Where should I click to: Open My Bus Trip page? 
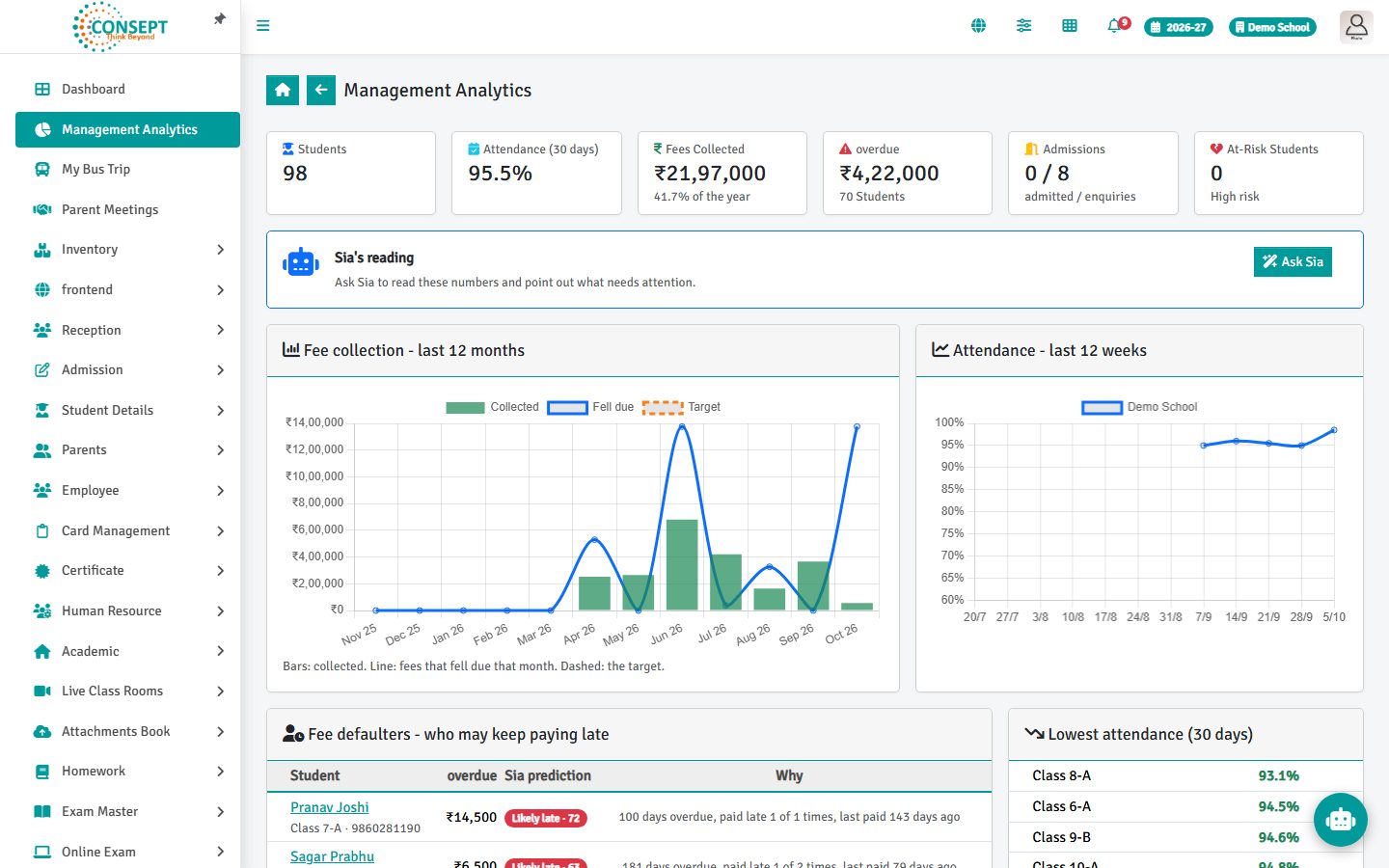(127, 170)
